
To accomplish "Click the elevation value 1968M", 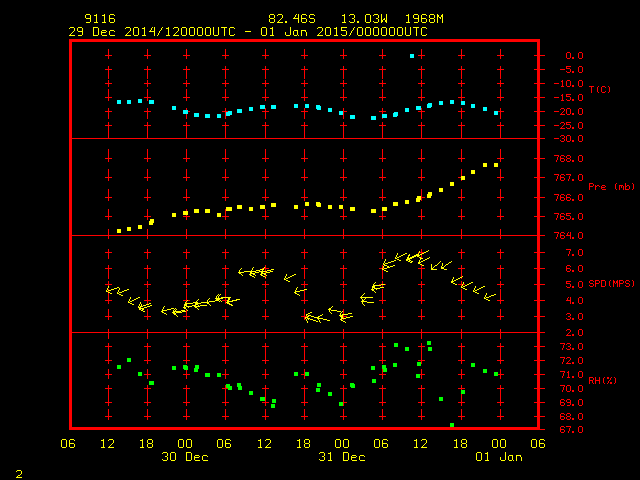I will tap(424, 19).
